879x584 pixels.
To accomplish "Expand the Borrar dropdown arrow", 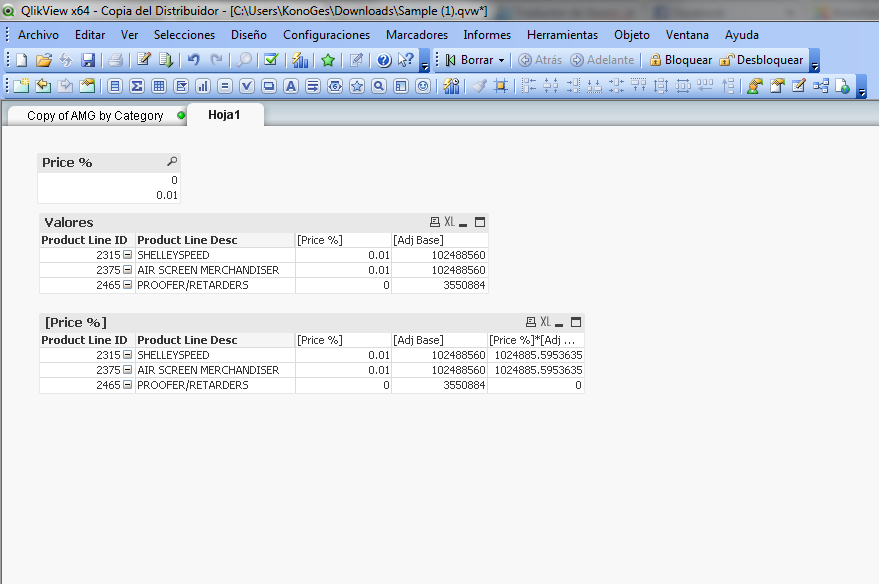I will click(501, 61).
